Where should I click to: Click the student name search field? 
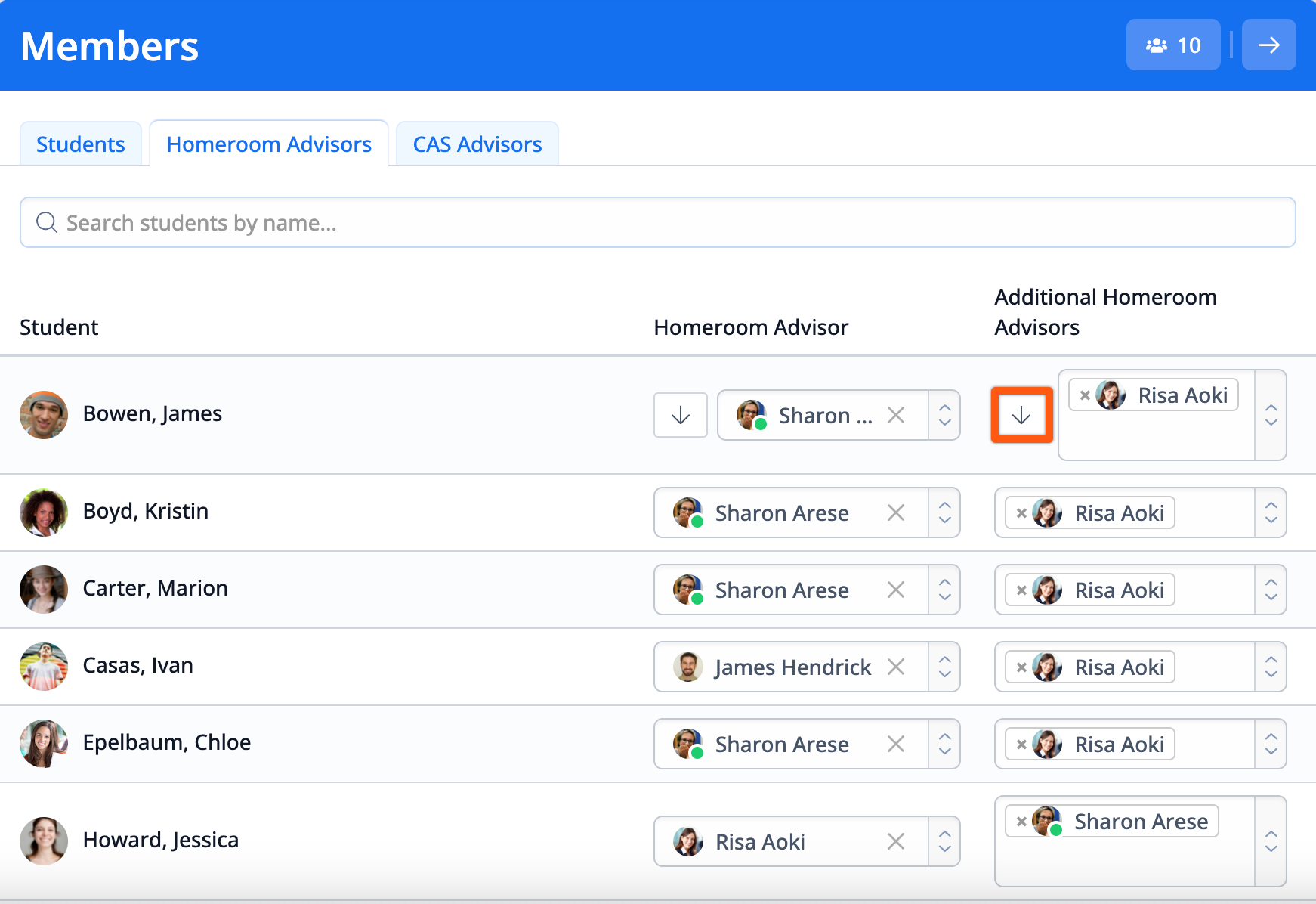click(657, 223)
